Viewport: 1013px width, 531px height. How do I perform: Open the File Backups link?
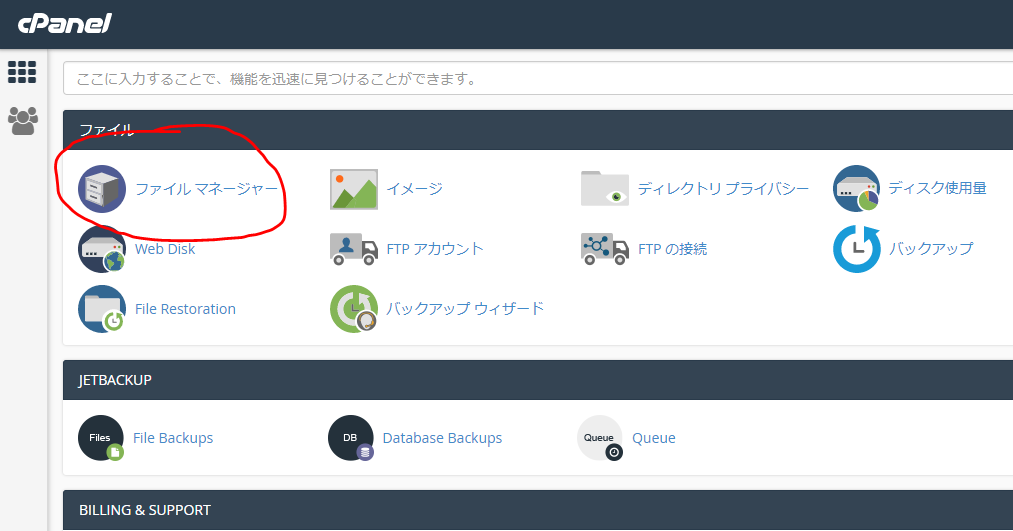coord(173,438)
